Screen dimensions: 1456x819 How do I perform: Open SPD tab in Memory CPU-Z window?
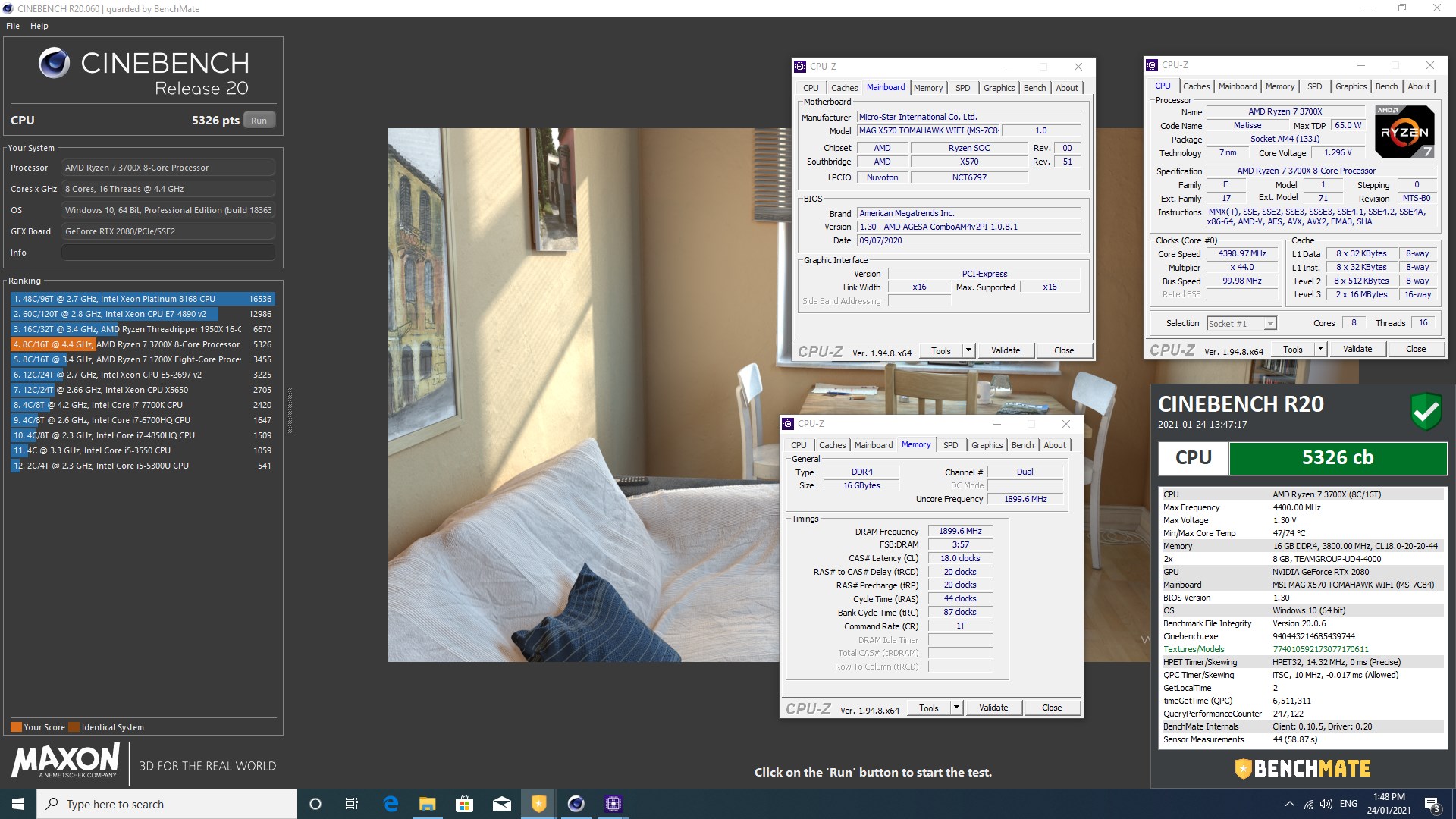(950, 445)
